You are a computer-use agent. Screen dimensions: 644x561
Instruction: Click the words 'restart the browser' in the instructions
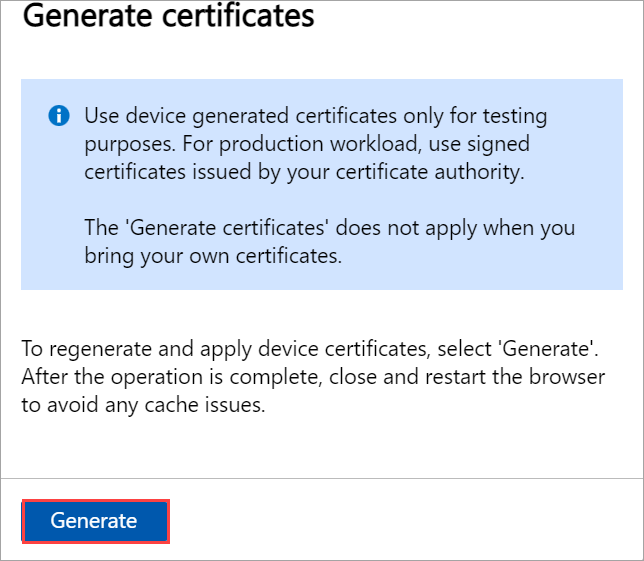coord(540,380)
